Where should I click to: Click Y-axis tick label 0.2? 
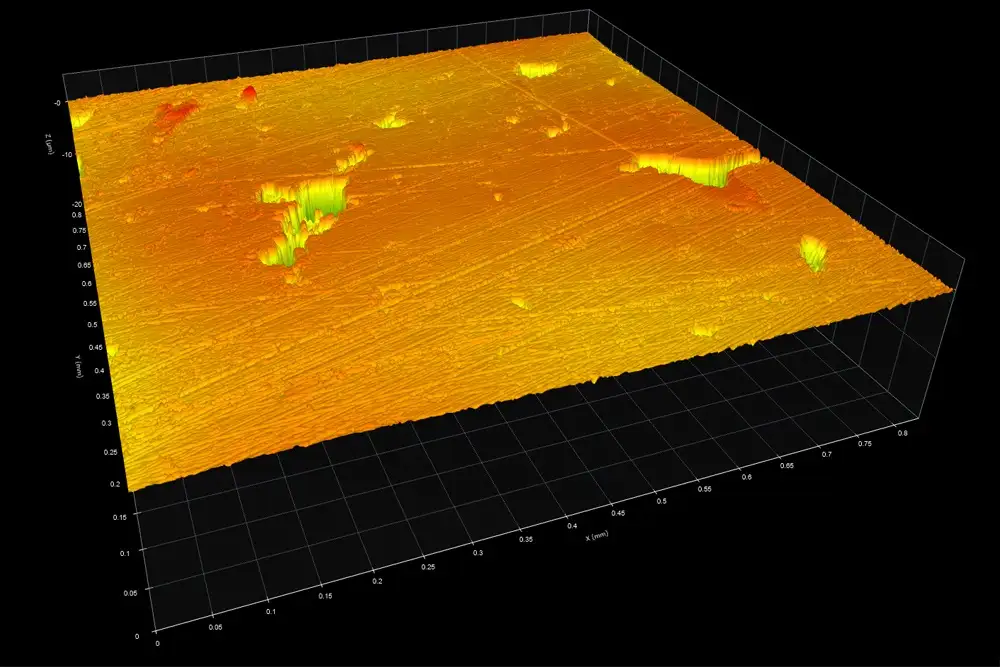tap(115, 484)
